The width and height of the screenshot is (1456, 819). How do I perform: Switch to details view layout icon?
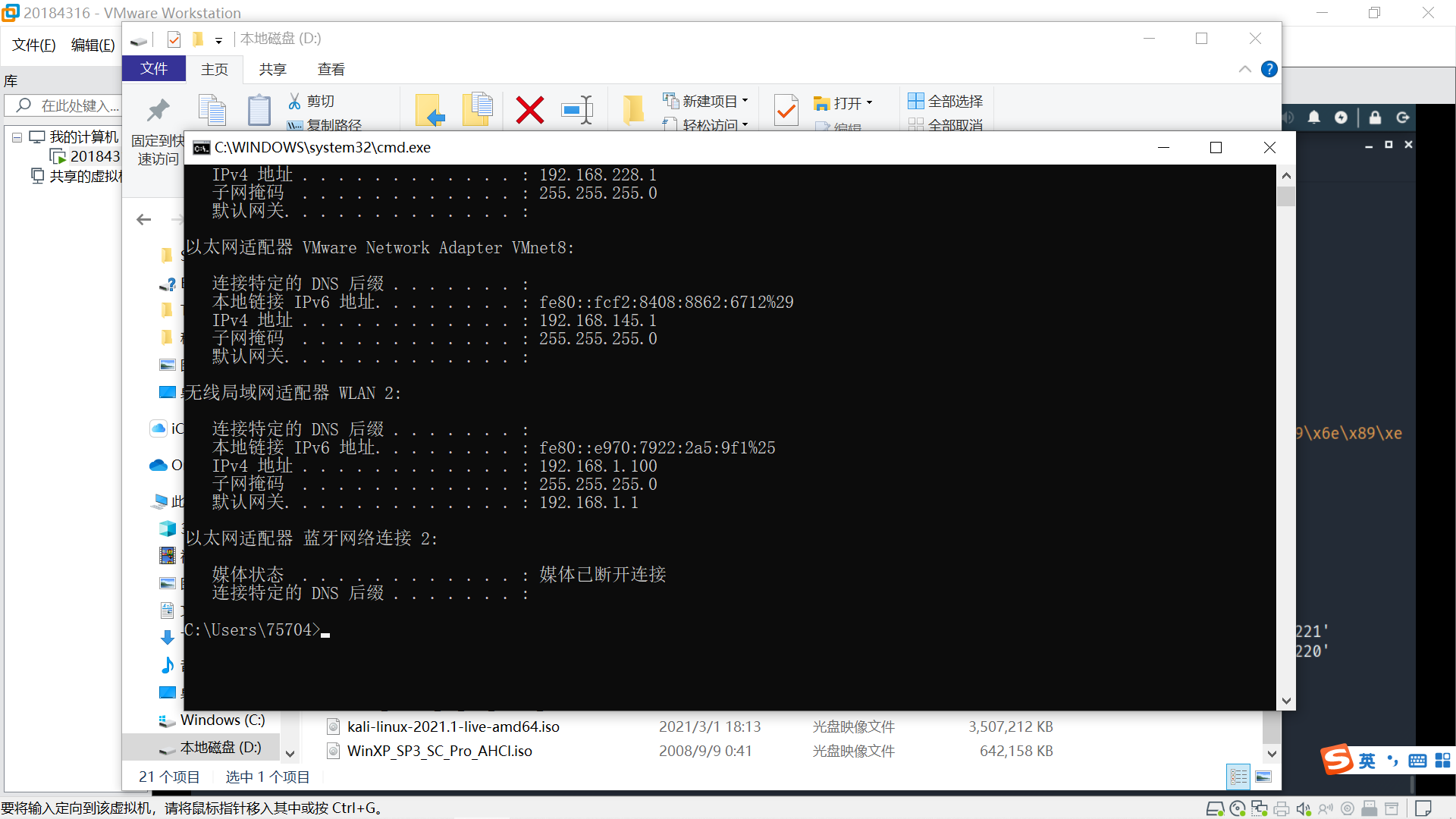point(1238,776)
